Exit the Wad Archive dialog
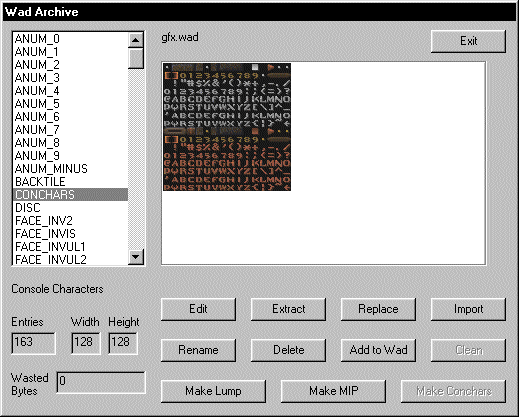This screenshot has width=519, height=417. 468,41
